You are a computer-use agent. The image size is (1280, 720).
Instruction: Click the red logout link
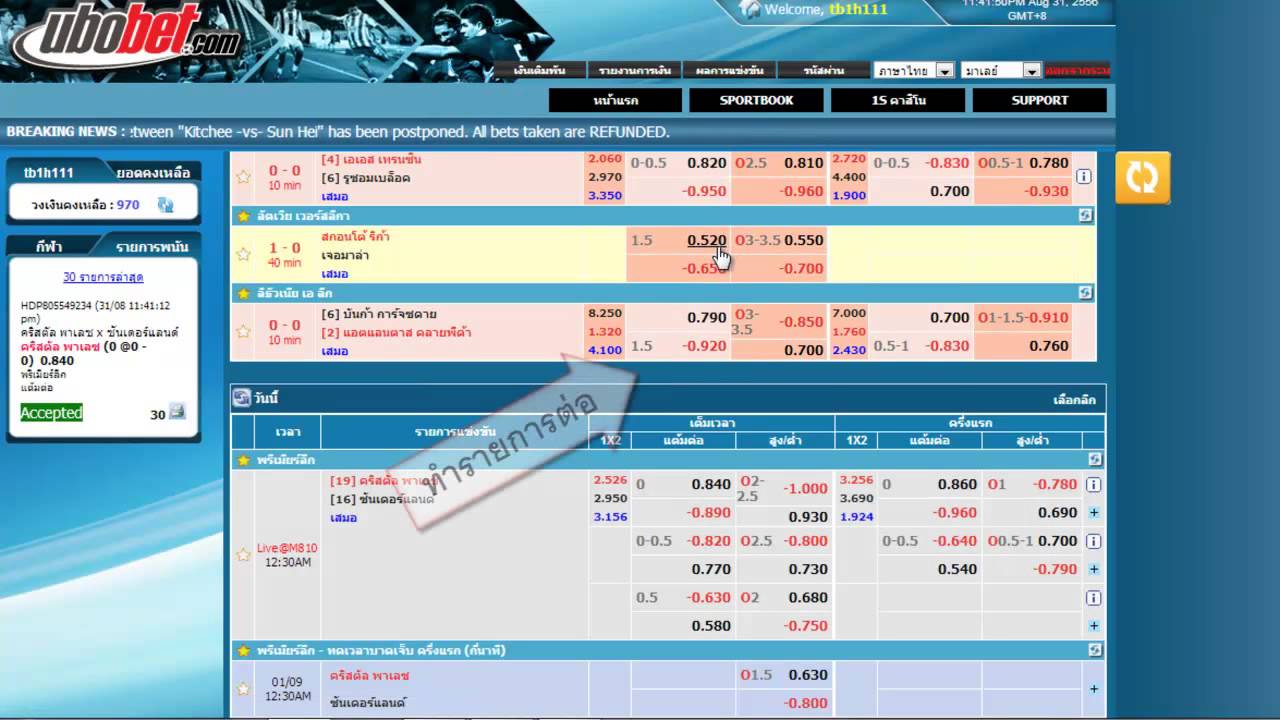click(x=1077, y=71)
